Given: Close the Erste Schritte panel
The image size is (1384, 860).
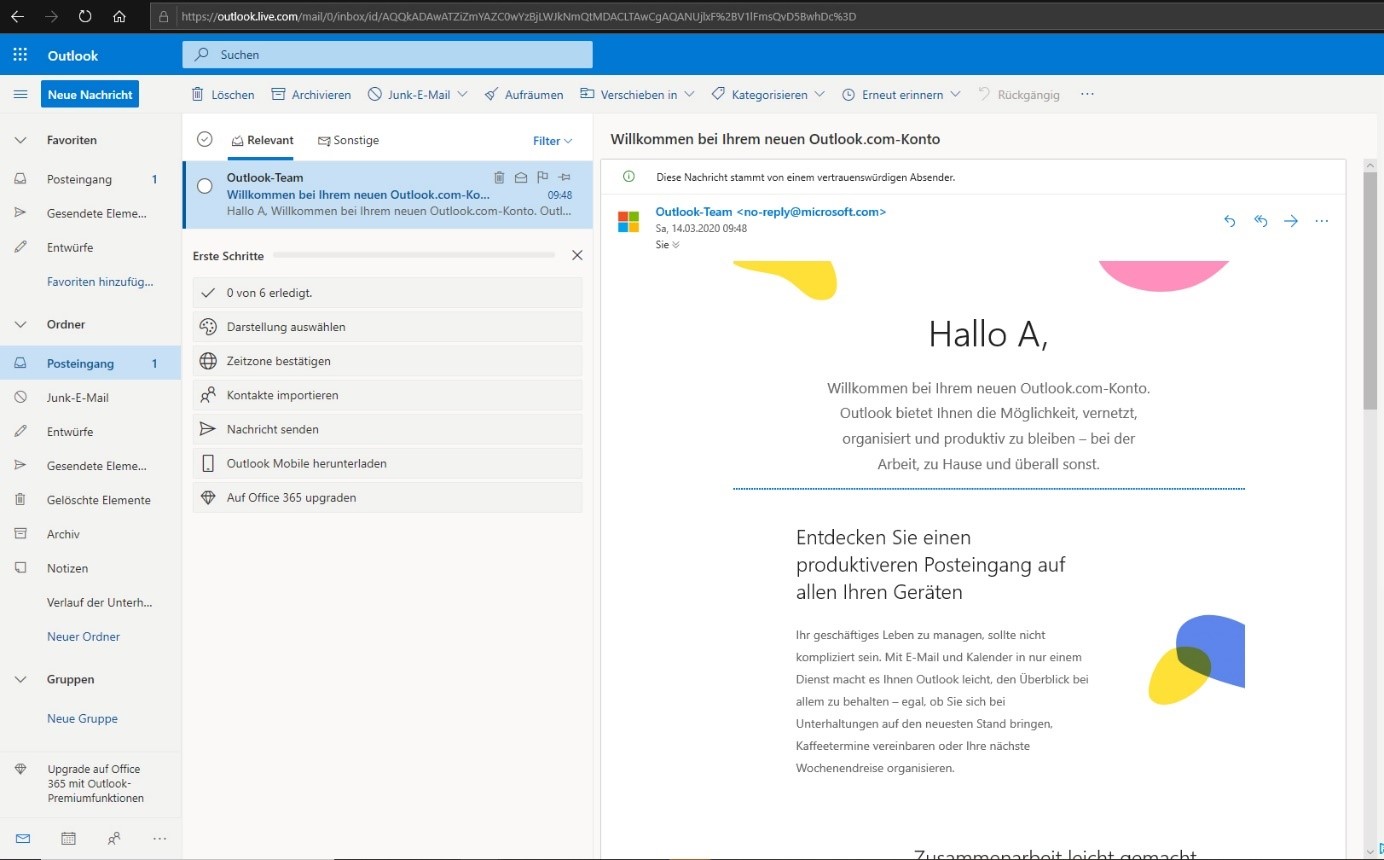Looking at the screenshot, I should 577,256.
